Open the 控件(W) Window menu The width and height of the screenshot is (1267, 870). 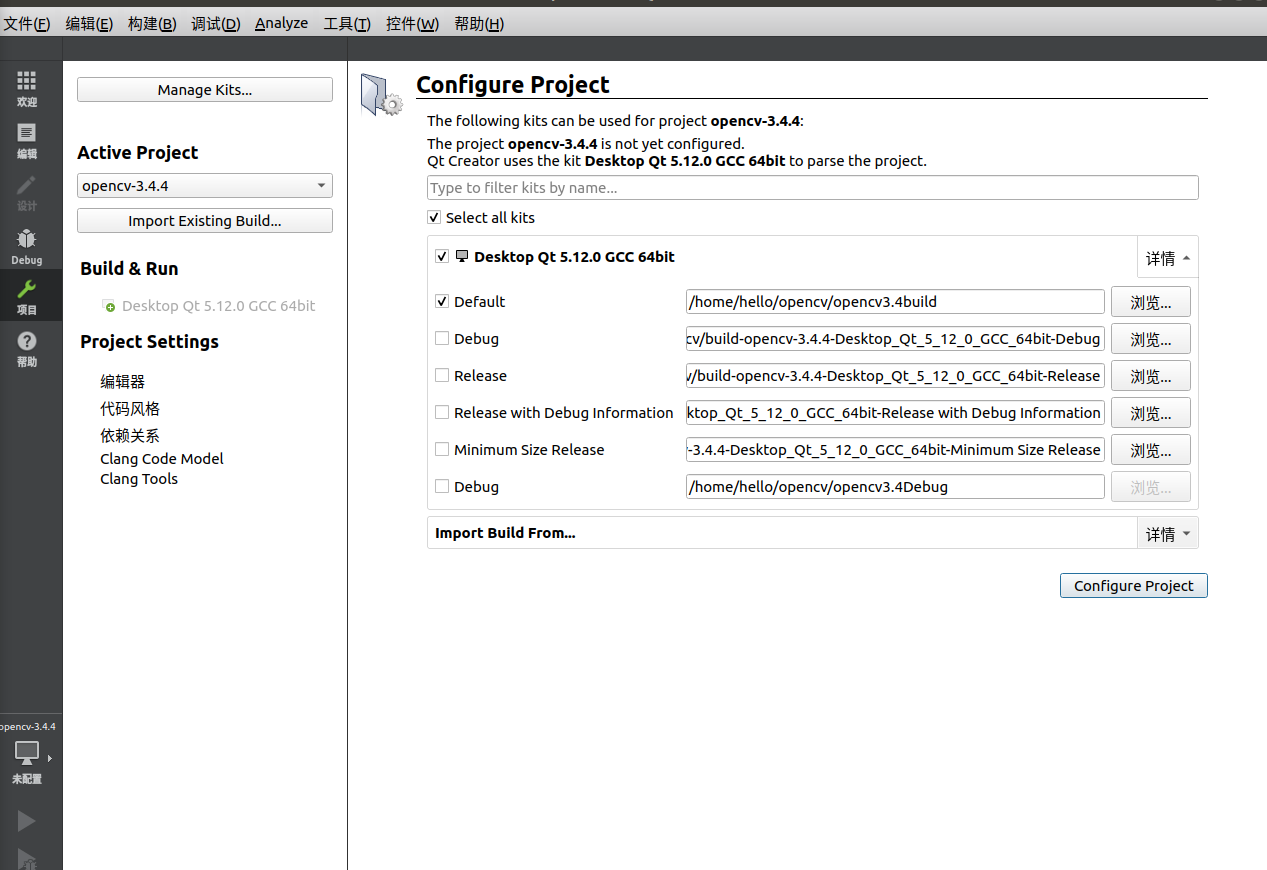412,23
